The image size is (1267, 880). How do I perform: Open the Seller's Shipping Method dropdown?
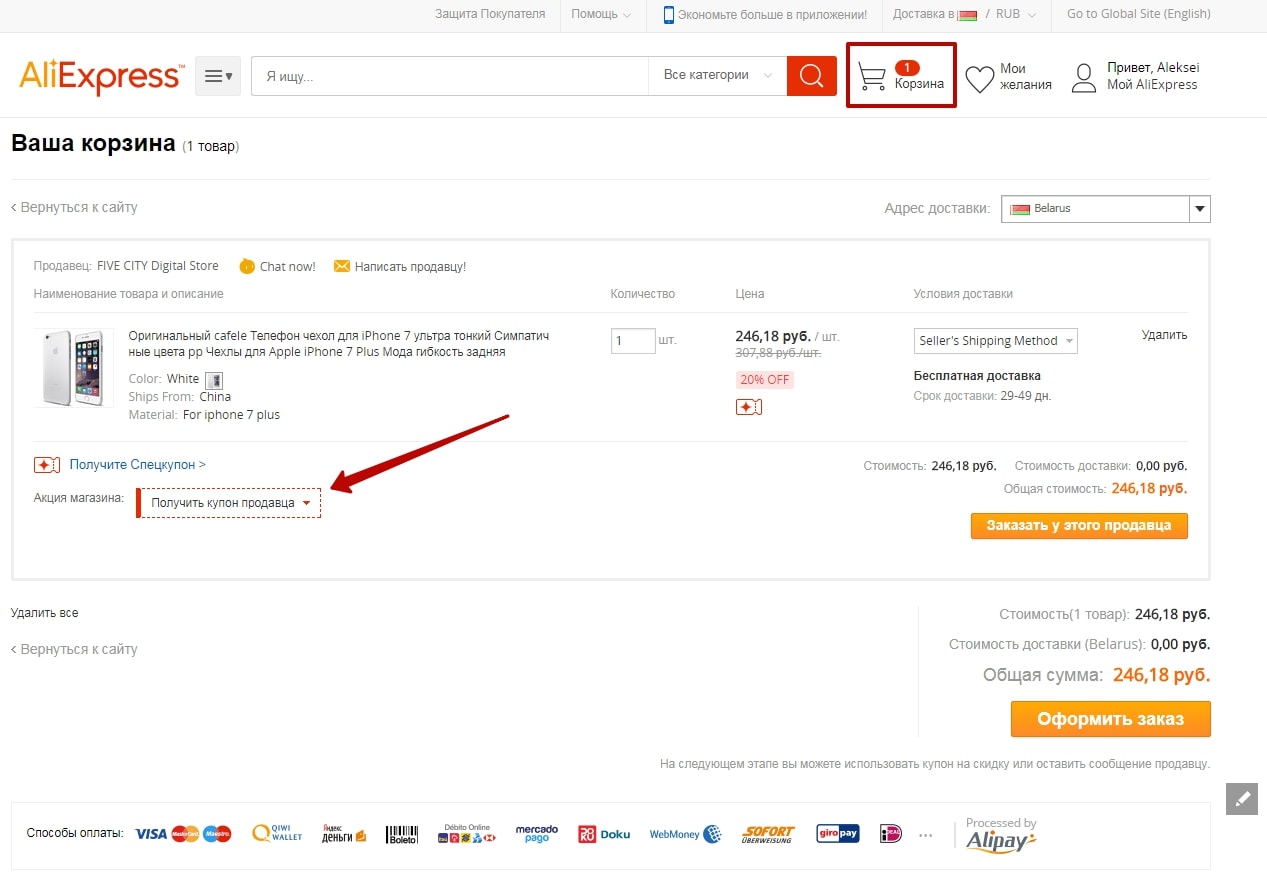pyautogui.click(x=996, y=341)
